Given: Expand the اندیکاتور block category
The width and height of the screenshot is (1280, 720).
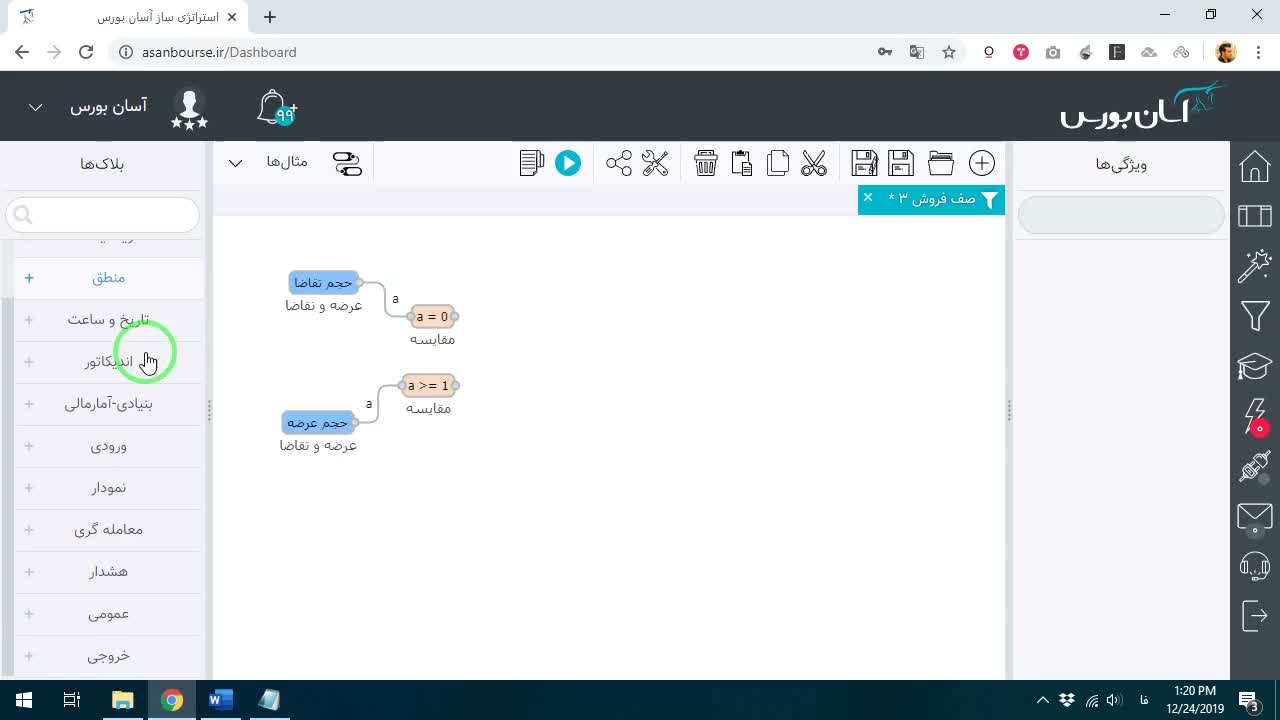Looking at the screenshot, I should pyautogui.click(x=108, y=361).
